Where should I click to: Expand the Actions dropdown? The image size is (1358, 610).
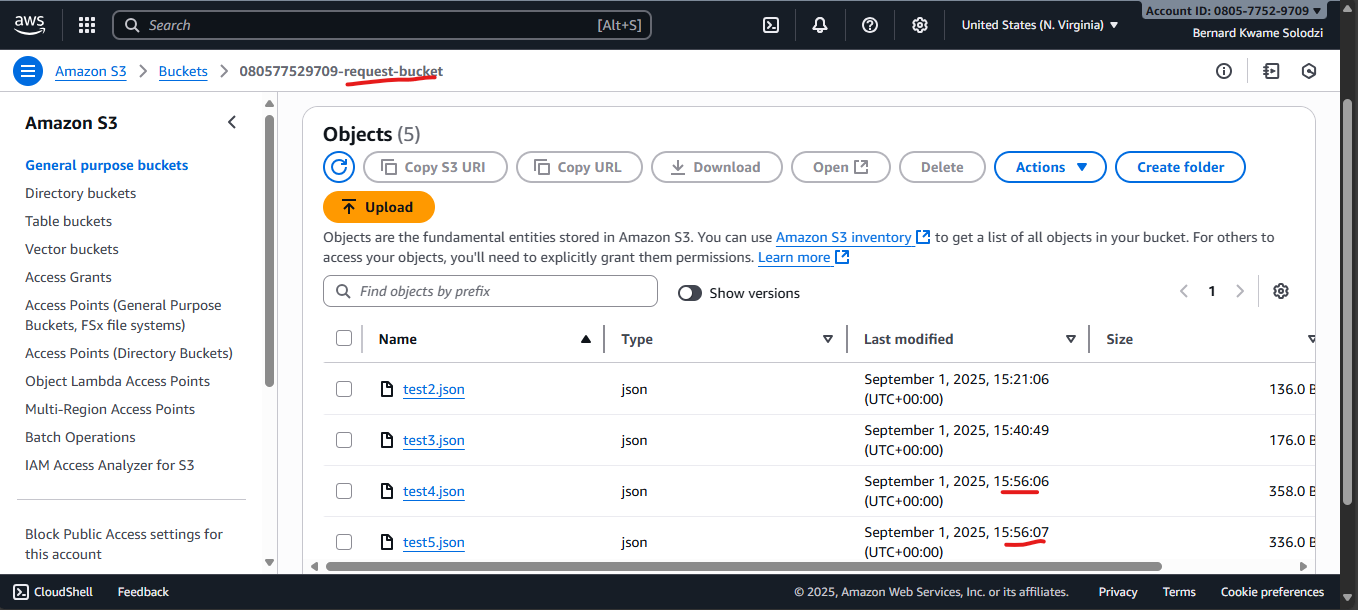(x=1050, y=167)
